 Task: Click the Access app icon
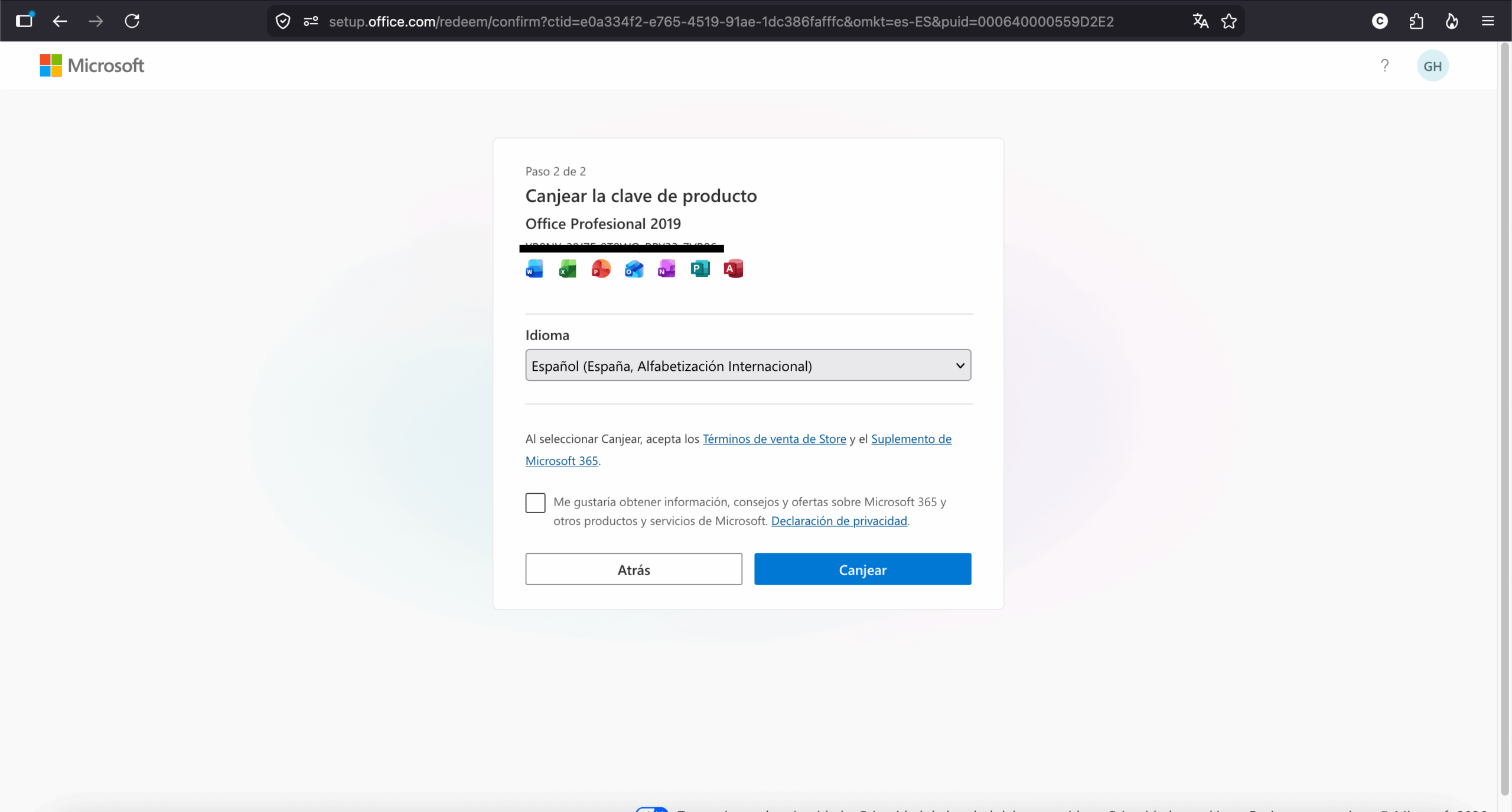click(733, 269)
